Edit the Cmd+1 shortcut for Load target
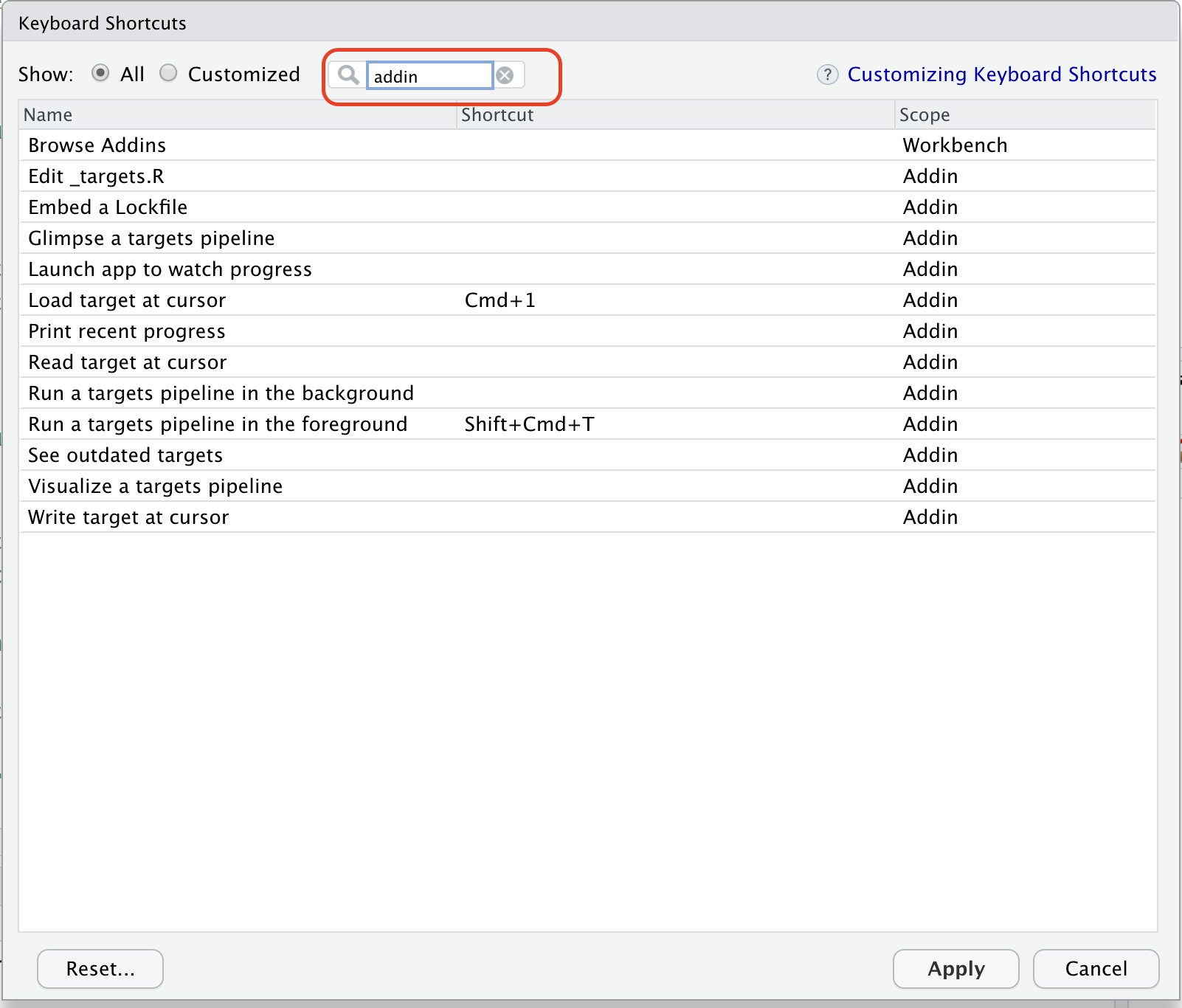1182x1008 pixels. tap(500, 300)
